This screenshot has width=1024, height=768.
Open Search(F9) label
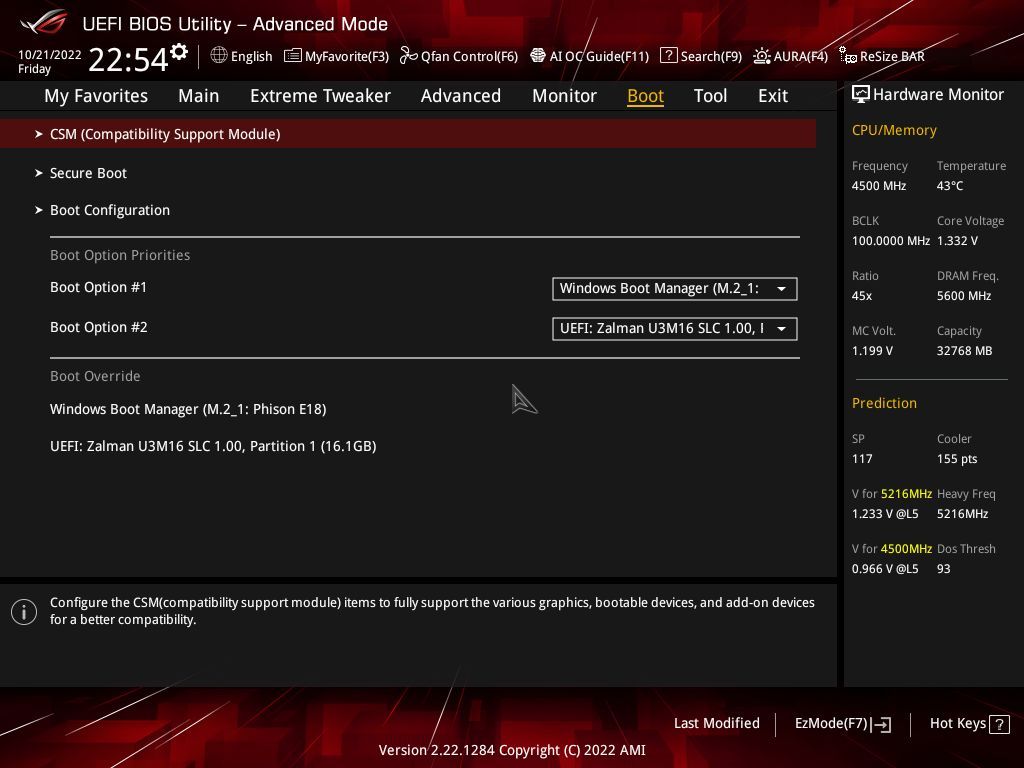pyautogui.click(x=711, y=56)
